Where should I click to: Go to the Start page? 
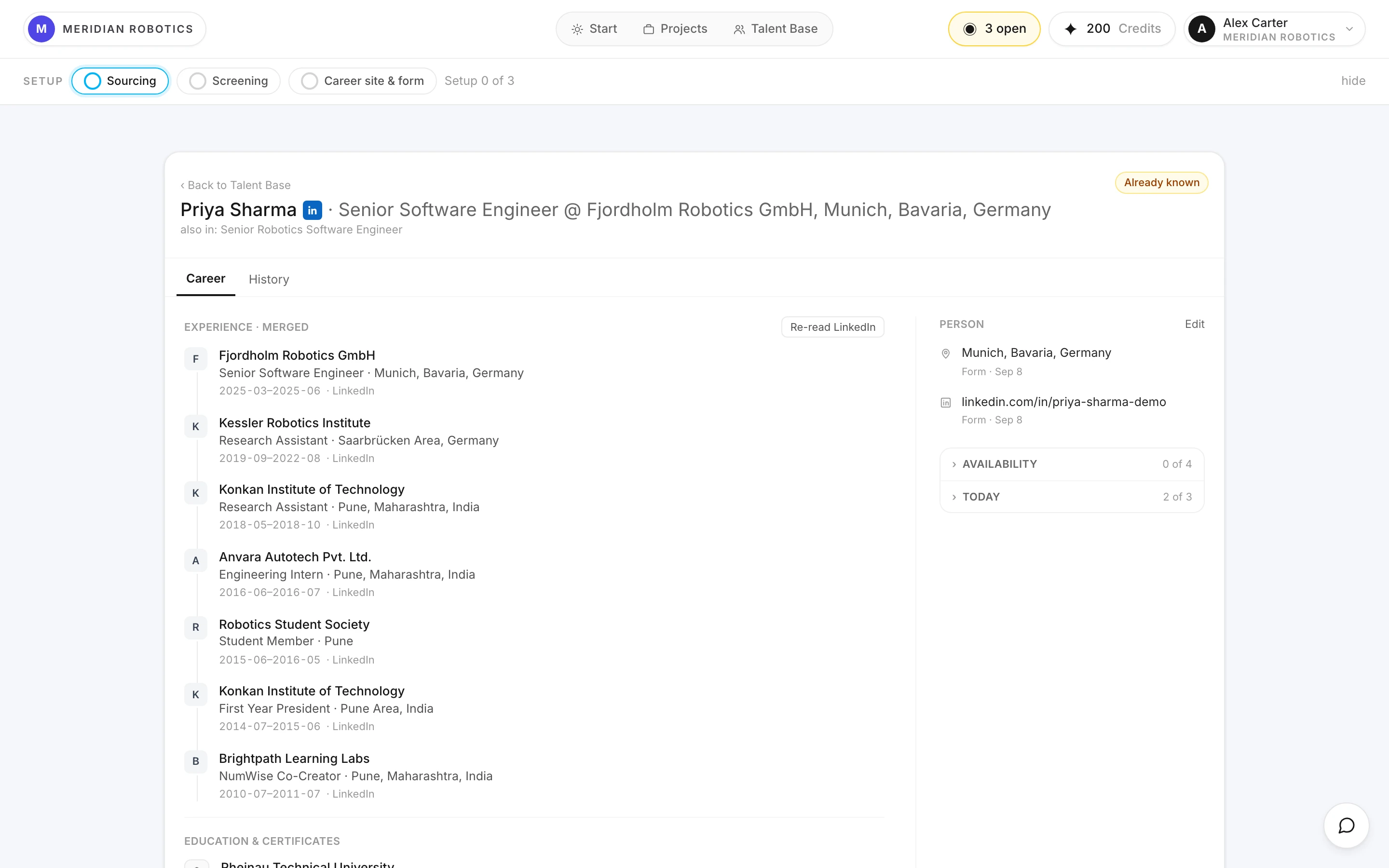pos(594,29)
